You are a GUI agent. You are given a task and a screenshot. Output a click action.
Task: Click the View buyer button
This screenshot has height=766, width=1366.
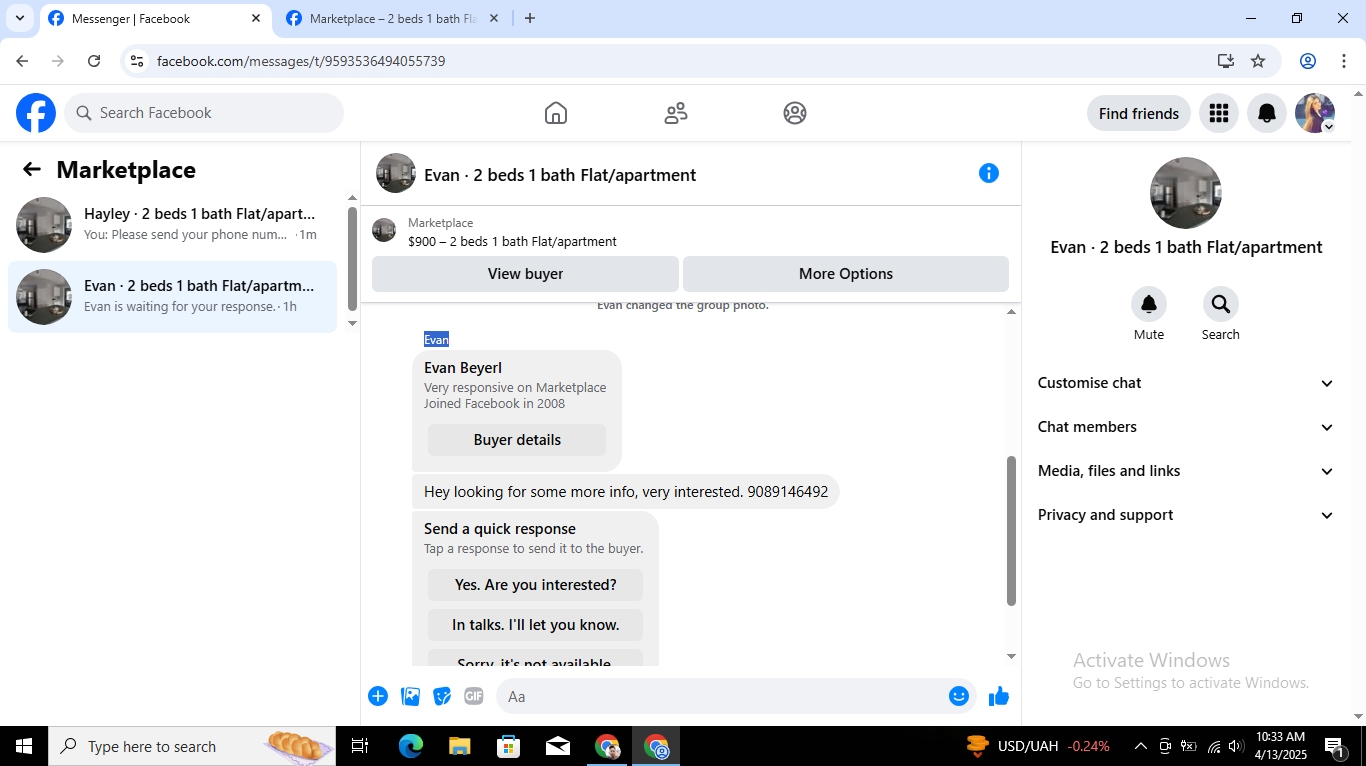tap(525, 274)
